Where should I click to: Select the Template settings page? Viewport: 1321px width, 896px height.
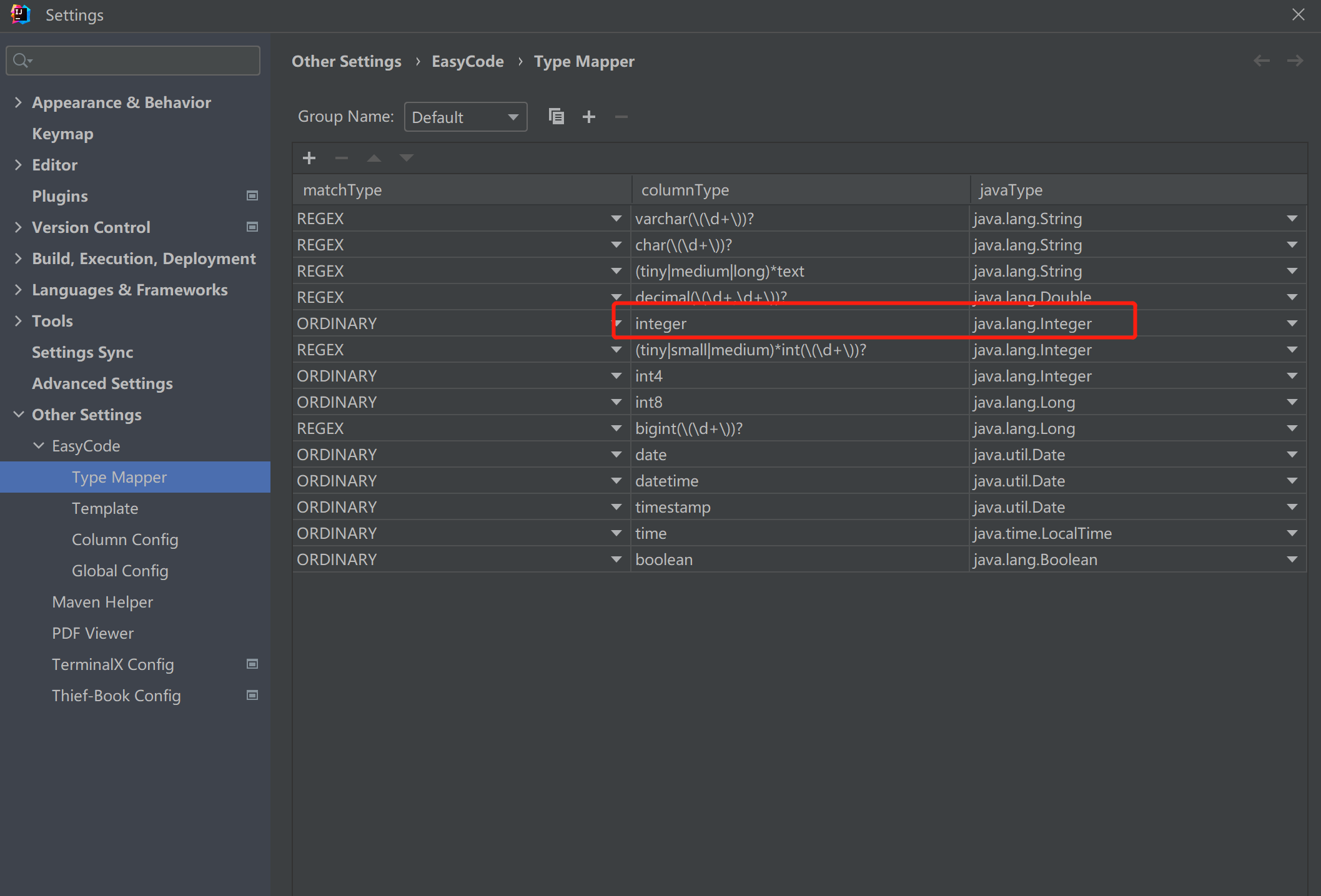(105, 508)
